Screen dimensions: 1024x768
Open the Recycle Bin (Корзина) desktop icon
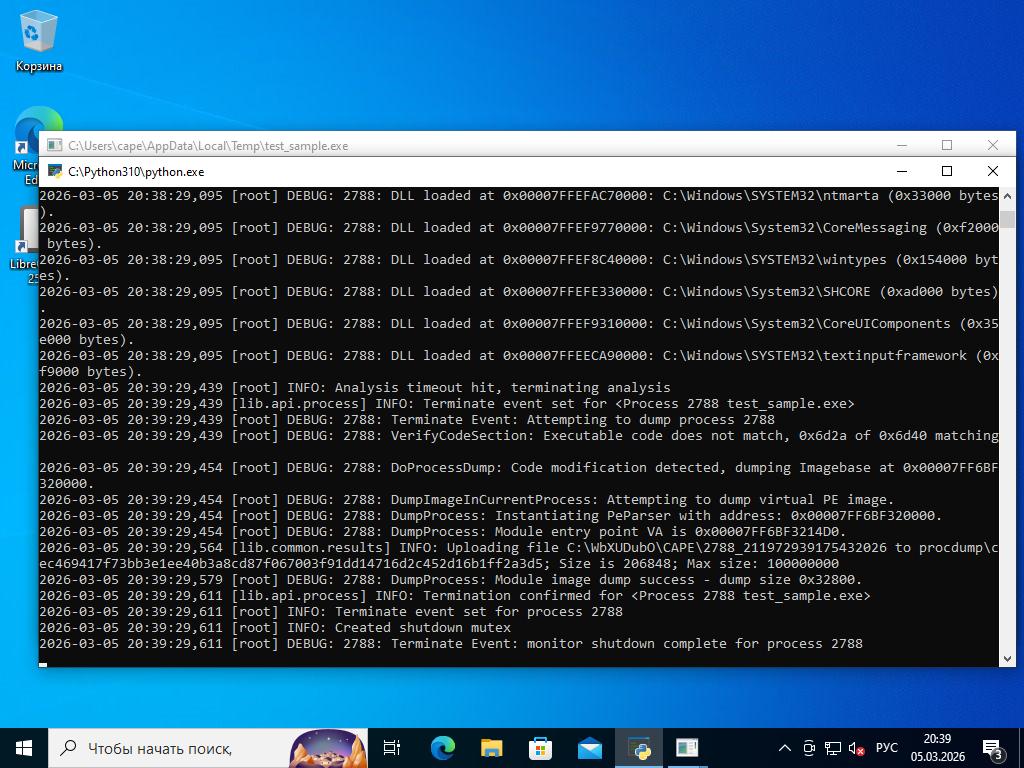tap(38, 40)
